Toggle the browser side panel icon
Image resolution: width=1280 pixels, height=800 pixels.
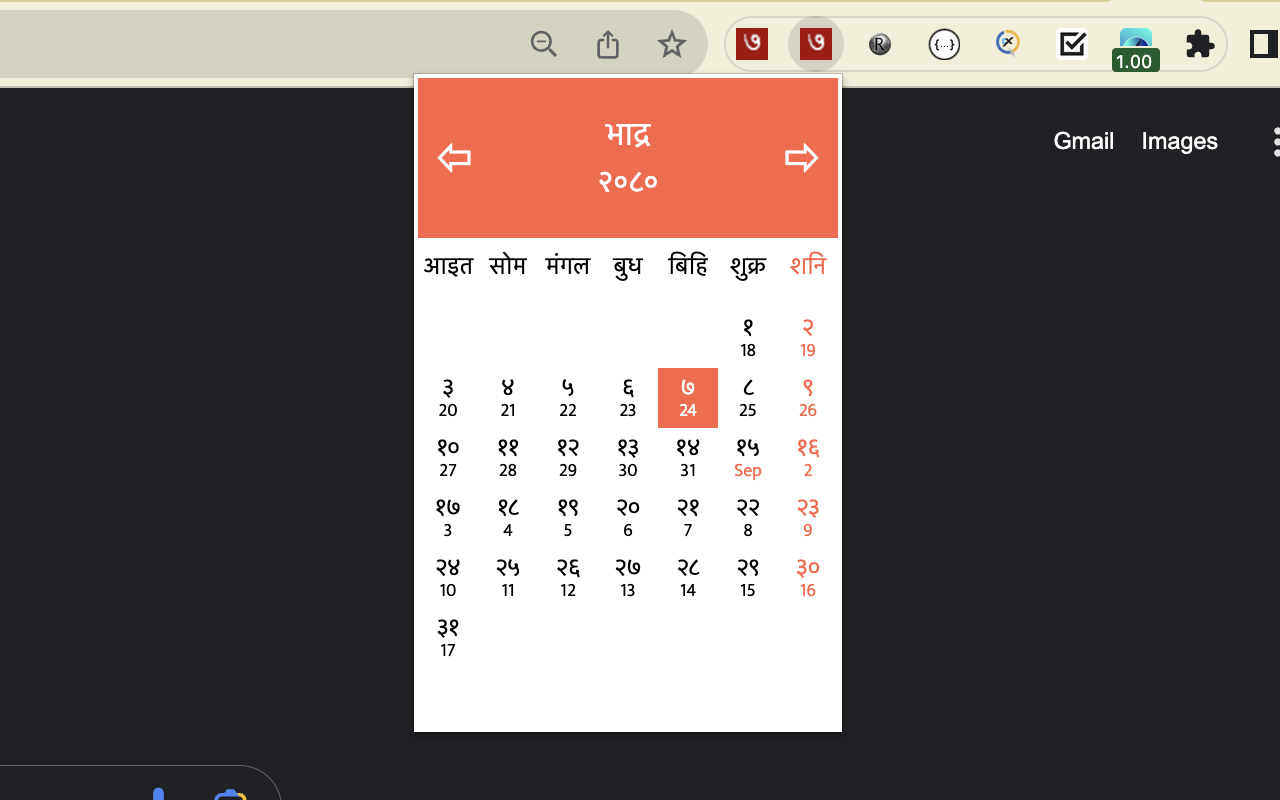1264,44
